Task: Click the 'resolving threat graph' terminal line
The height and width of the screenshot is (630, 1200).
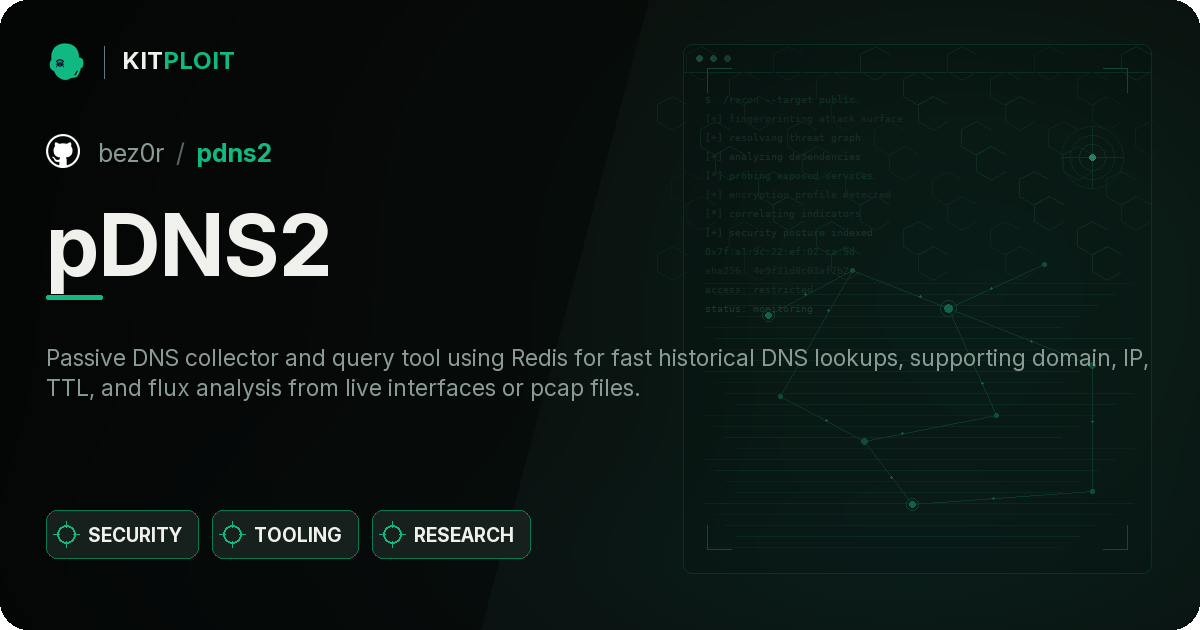Action: pyautogui.click(x=783, y=138)
